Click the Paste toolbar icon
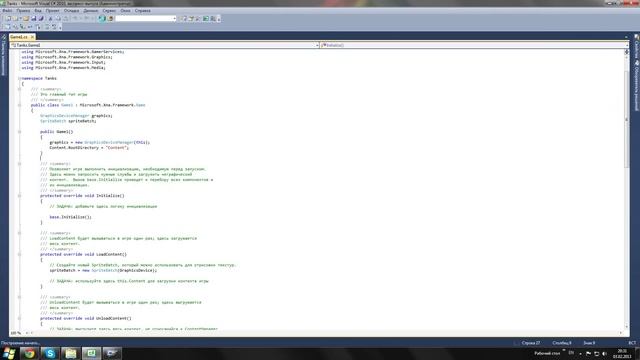 66,18
